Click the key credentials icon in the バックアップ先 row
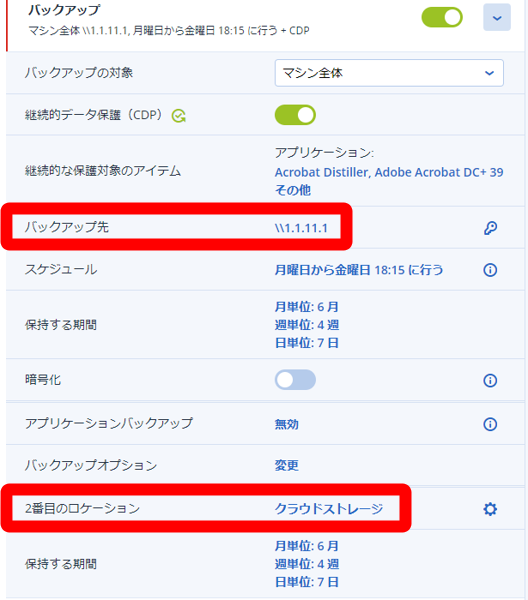 (490, 228)
